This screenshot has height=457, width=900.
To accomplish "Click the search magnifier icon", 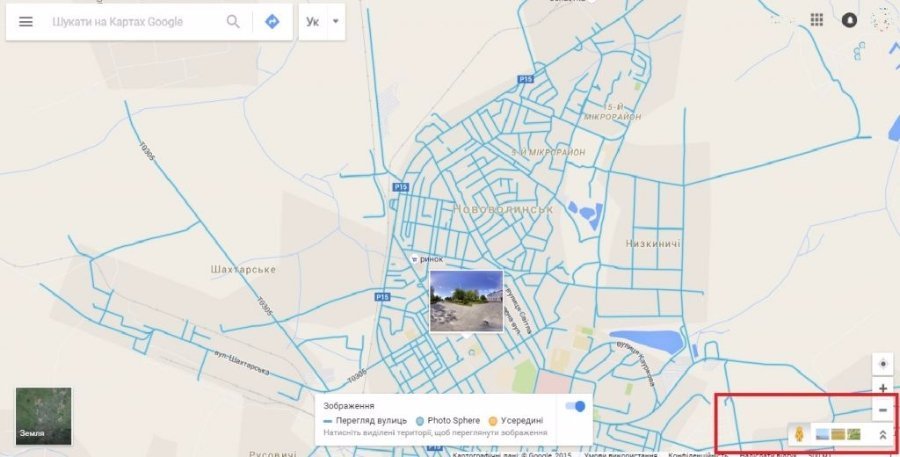I will [233, 22].
